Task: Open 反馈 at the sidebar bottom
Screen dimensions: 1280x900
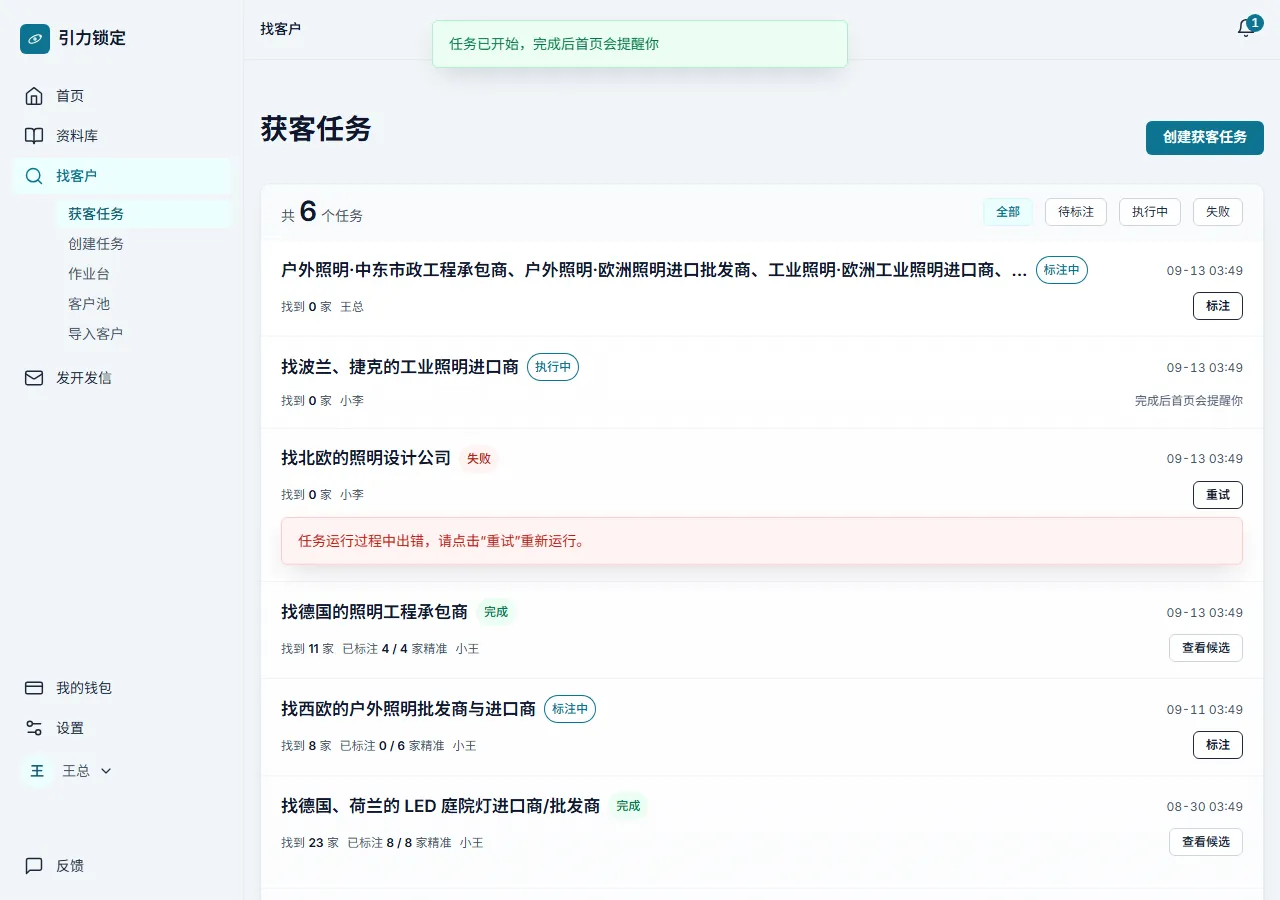Action: (122, 866)
